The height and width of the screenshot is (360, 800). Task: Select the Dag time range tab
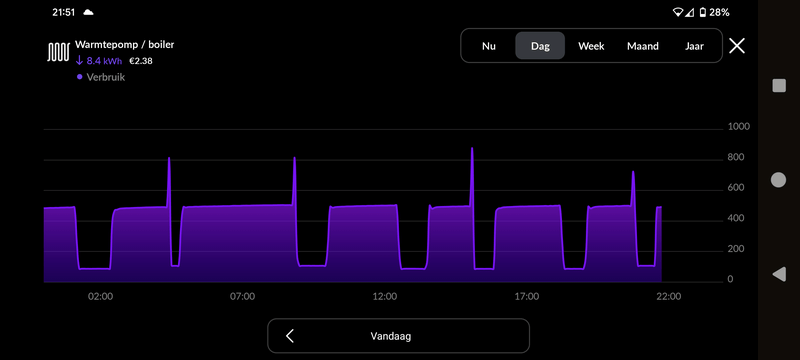(x=540, y=46)
